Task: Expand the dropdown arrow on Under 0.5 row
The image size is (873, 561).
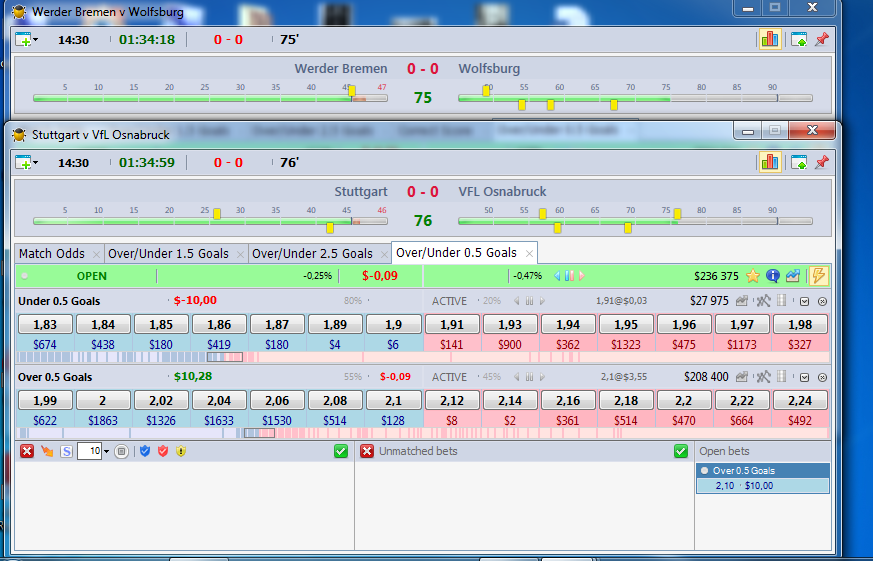Action: tap(804, 302)
